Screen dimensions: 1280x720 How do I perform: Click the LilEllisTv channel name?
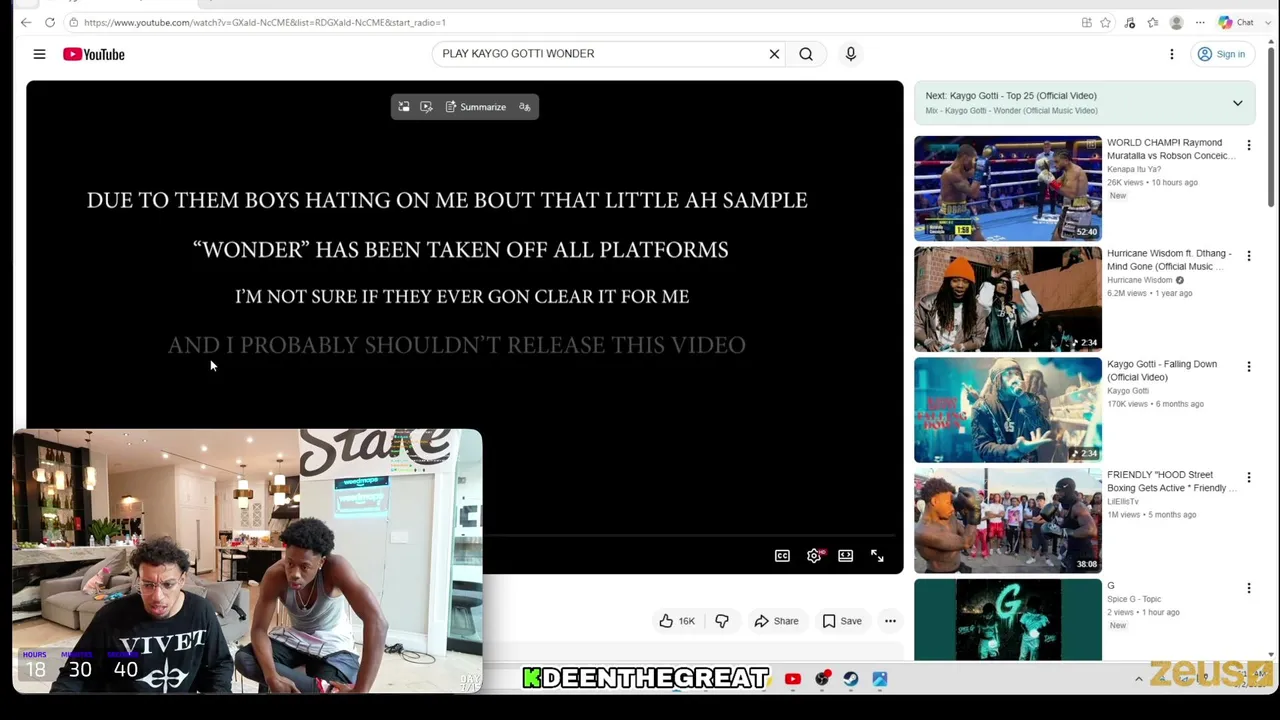pos(1125,501)
